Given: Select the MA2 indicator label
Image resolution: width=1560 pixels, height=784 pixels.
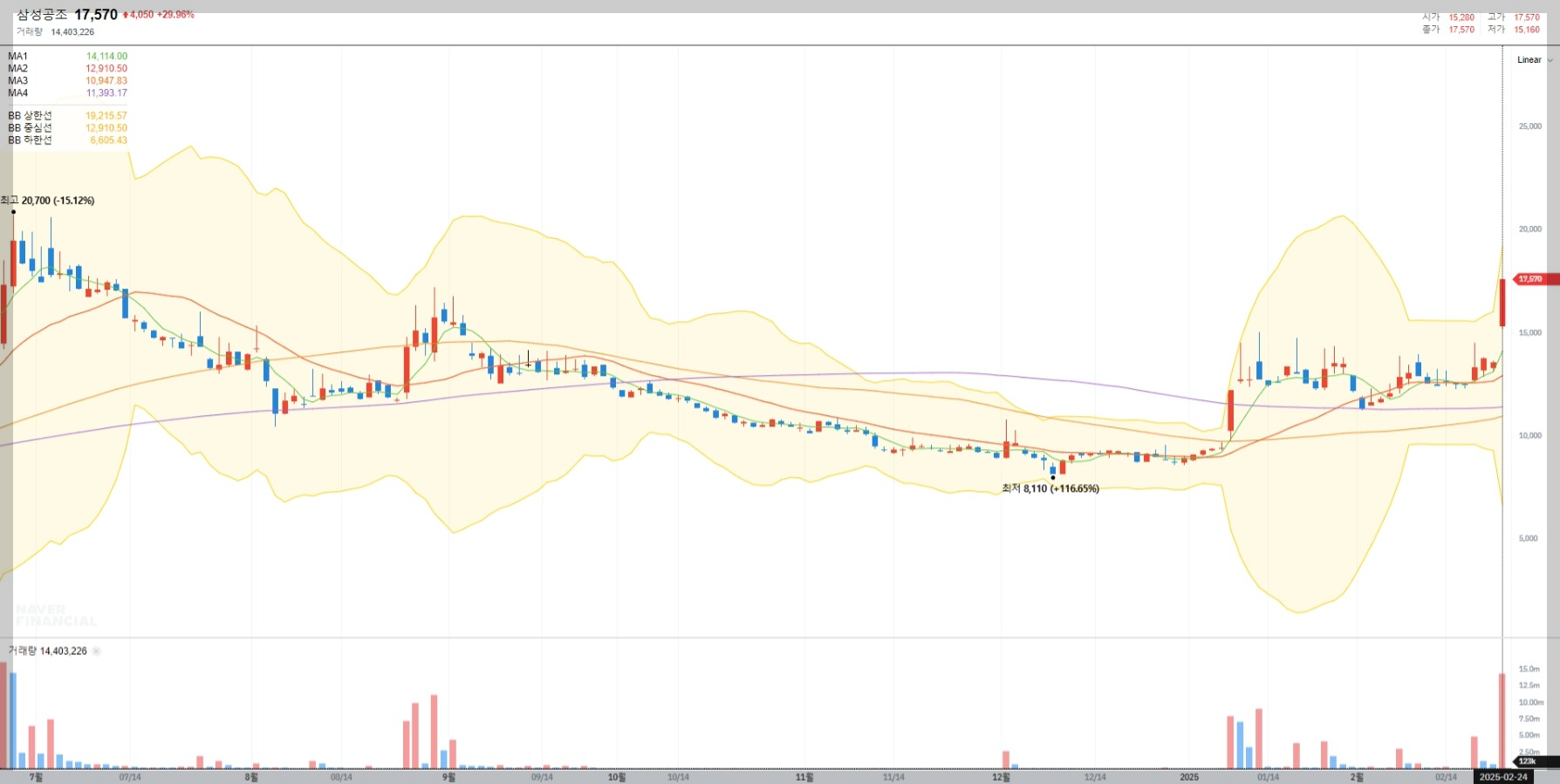Looking at the screenshot, I should click(18, 68).
